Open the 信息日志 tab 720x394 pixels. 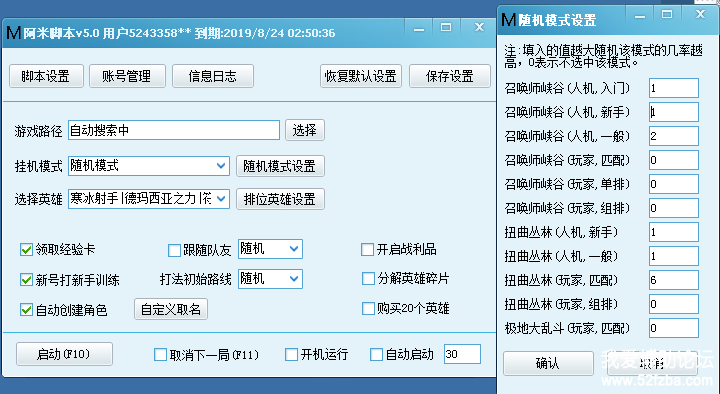[x=213, y=76]
